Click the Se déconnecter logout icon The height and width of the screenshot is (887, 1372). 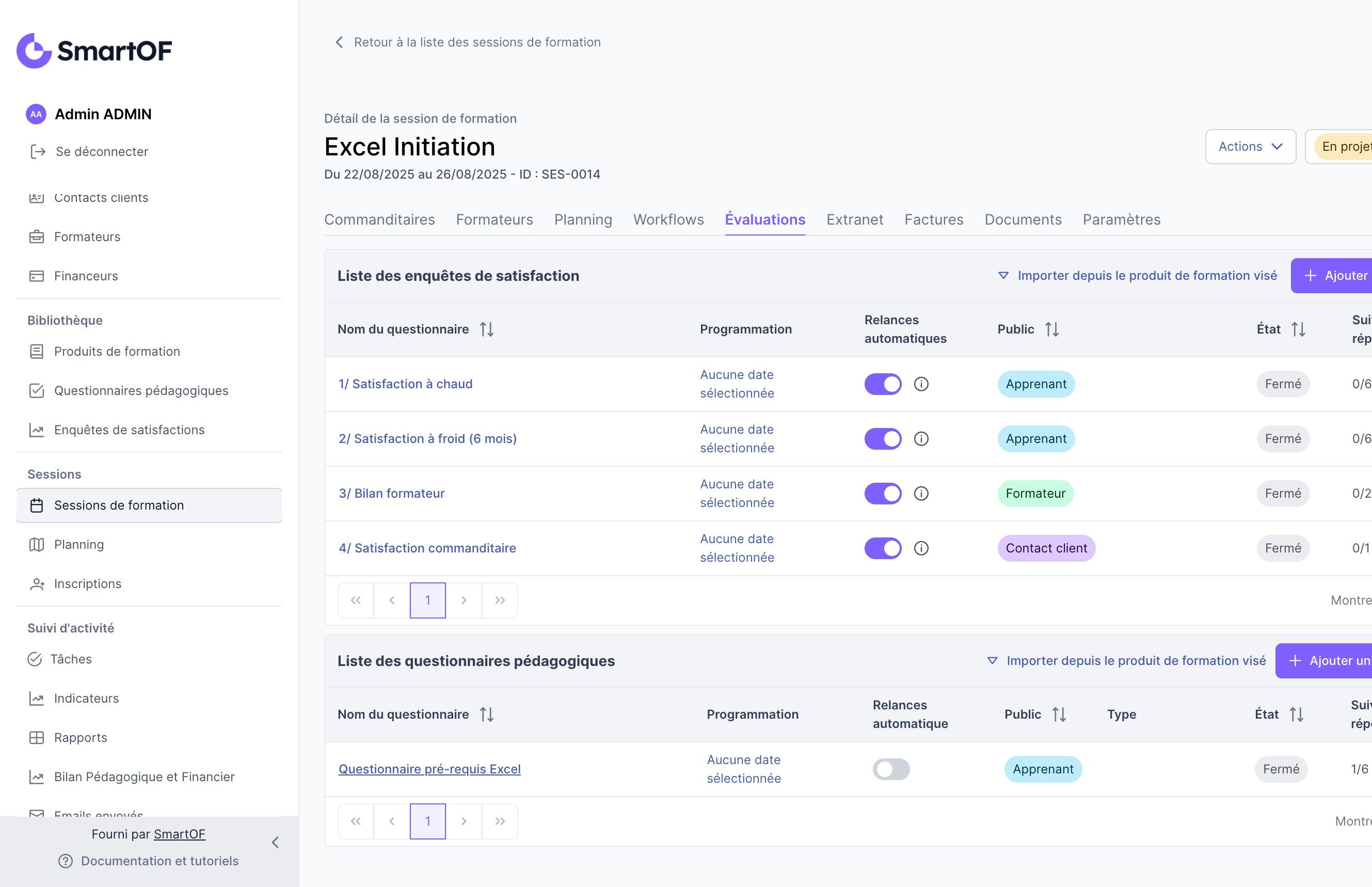coord(38,151)
